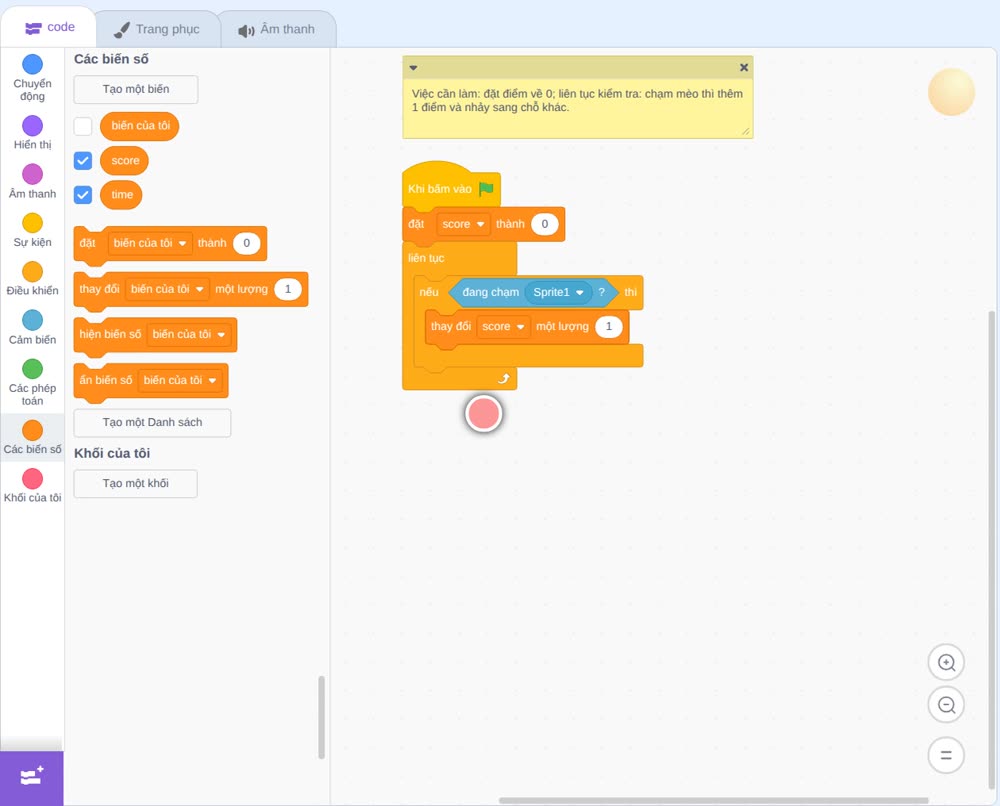Open score dropdown in workspace 'đặt' block

click(x=463, y=224)
